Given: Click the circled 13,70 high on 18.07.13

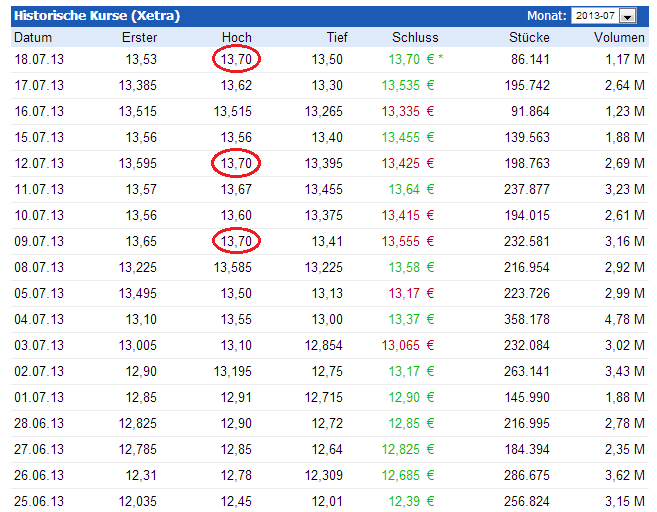Looking at the screenshot, I should [x=236, y=60].
